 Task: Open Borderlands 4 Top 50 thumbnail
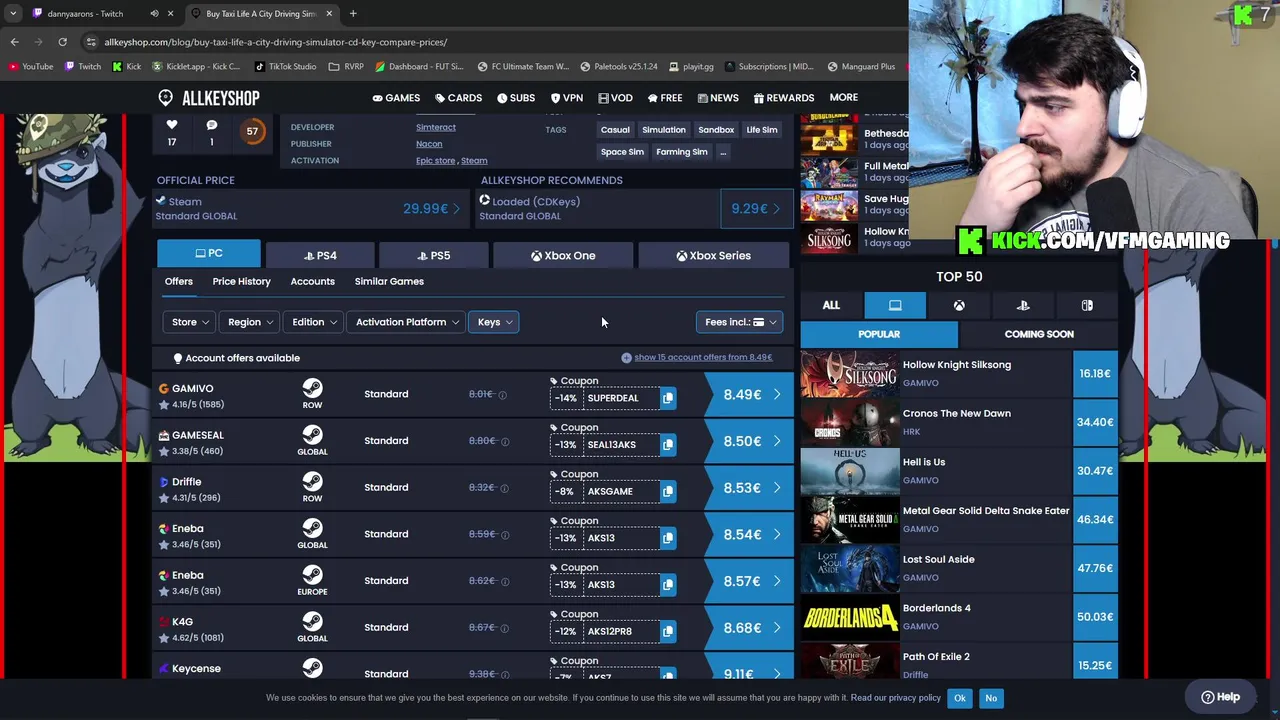coord(850,617)
